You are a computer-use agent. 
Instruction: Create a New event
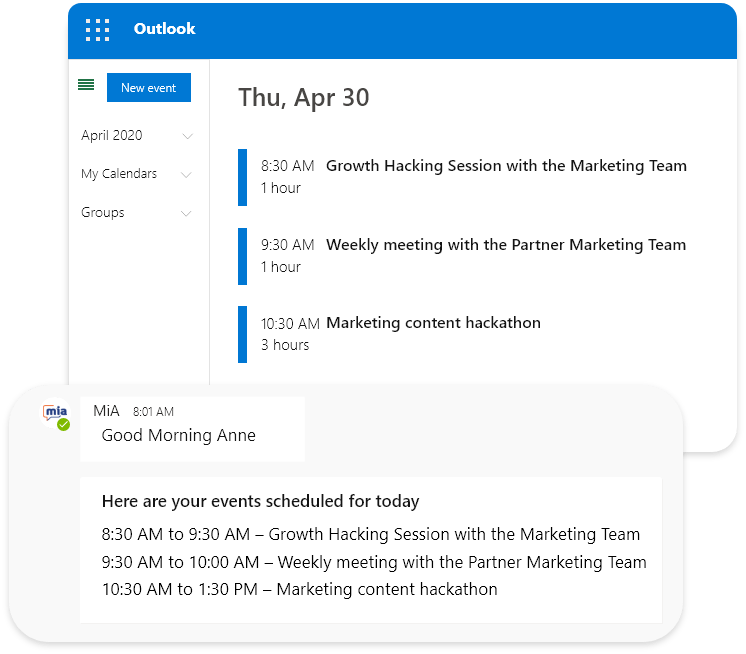tap(149, 88)
